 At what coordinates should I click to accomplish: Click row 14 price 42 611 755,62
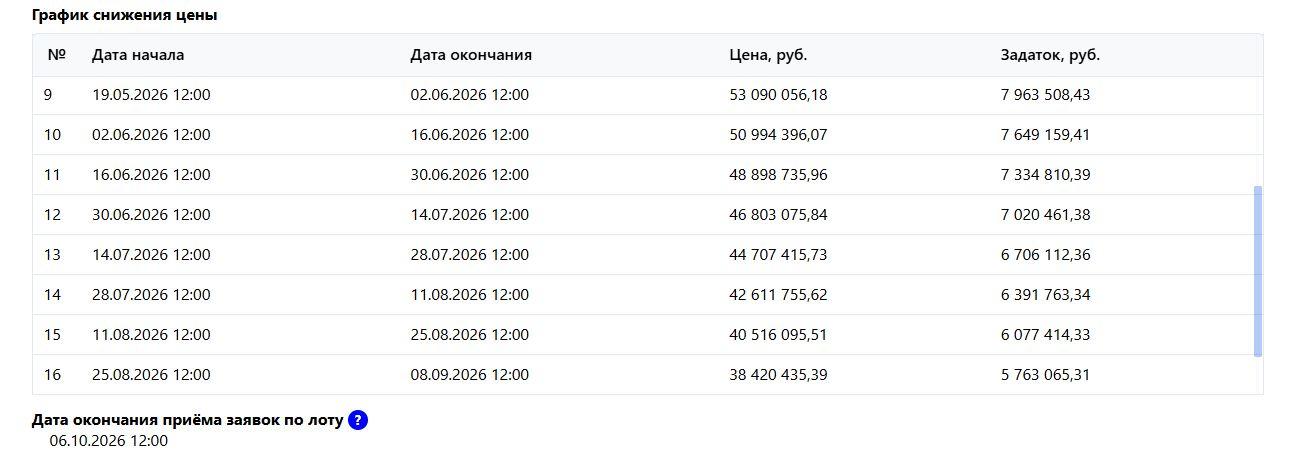(x=778, y=295)
